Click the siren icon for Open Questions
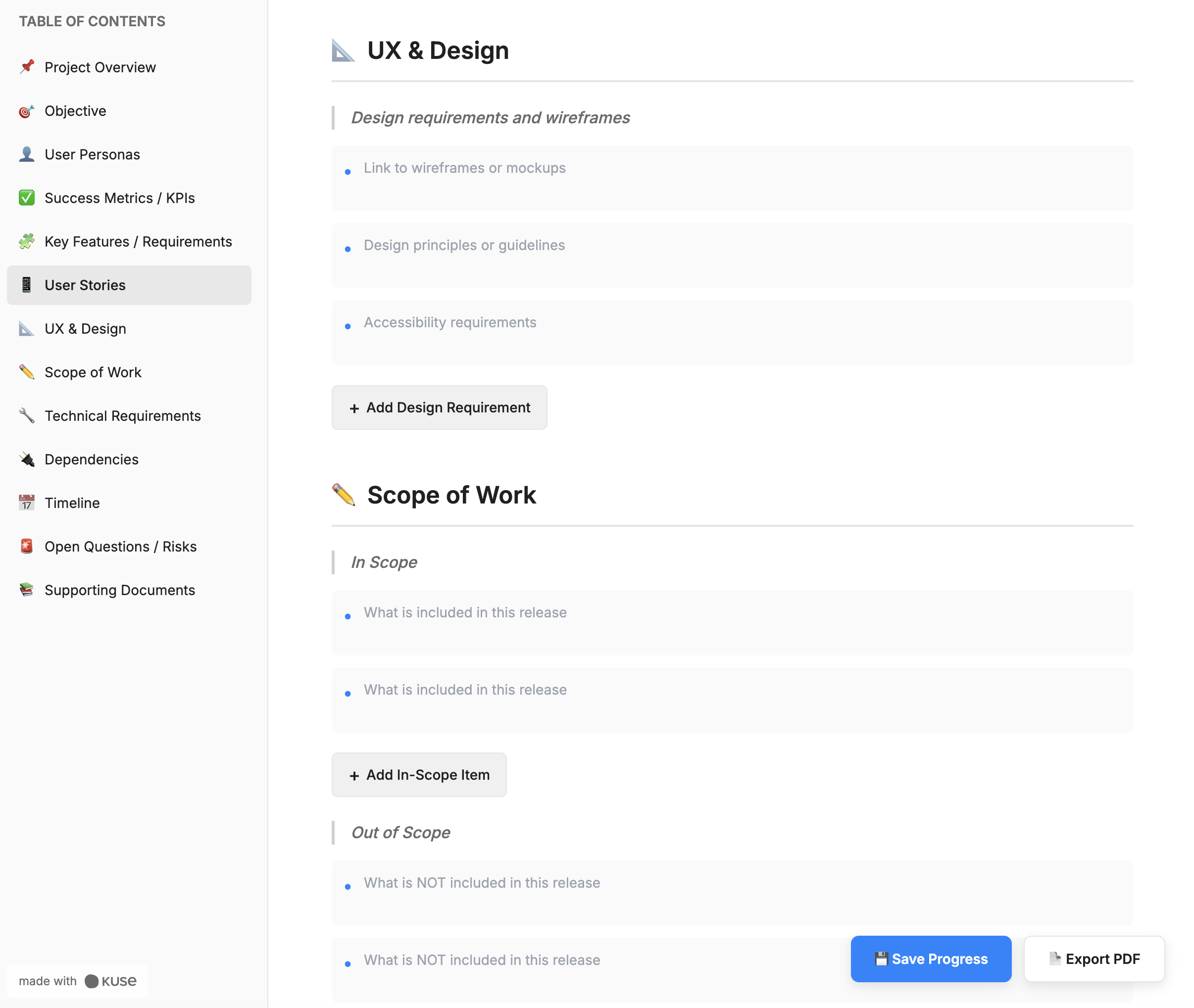The height and width of the screenshot is (1008, 1194). point(26,546)
